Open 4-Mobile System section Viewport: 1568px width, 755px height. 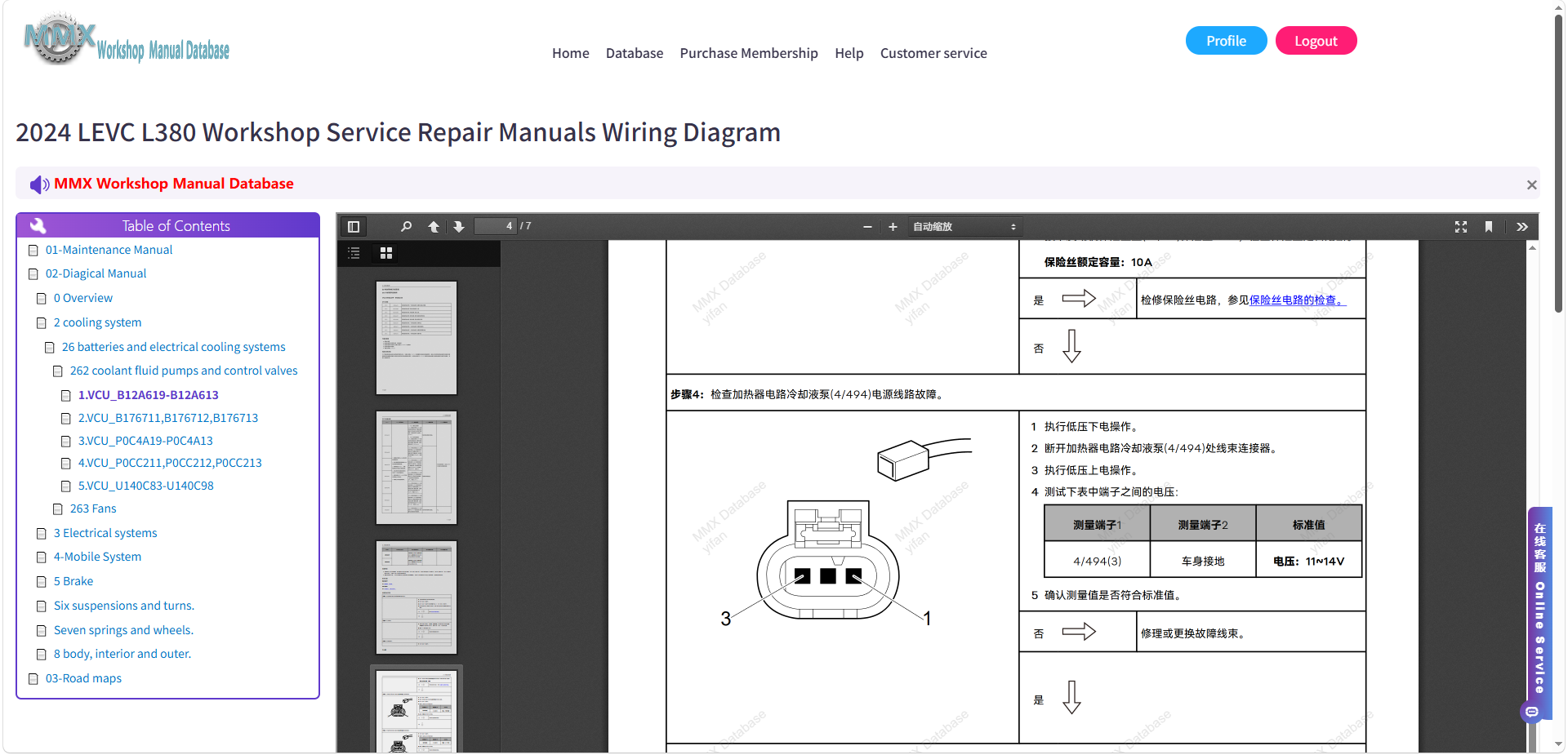[97, 557]
